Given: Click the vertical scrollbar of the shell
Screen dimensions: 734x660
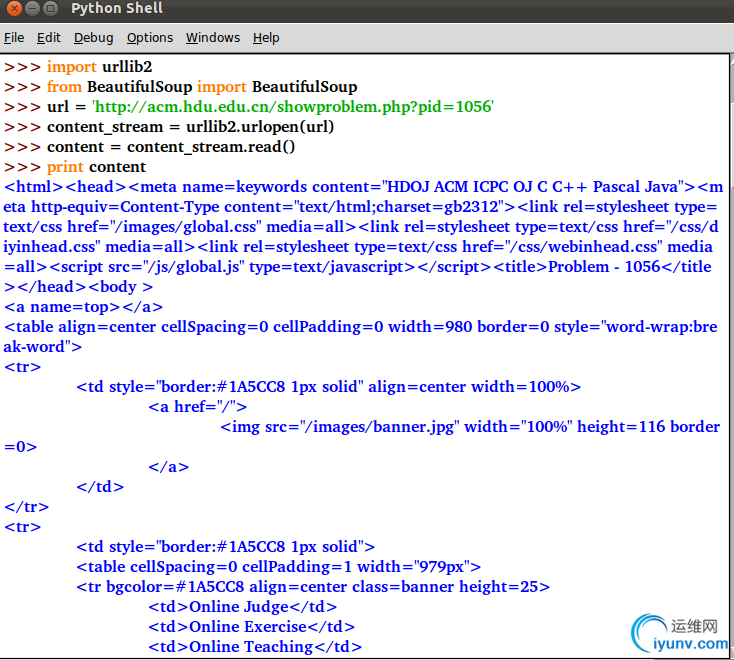Looking at the screenshot, I should pyautogui.click(x=732, y=356).
